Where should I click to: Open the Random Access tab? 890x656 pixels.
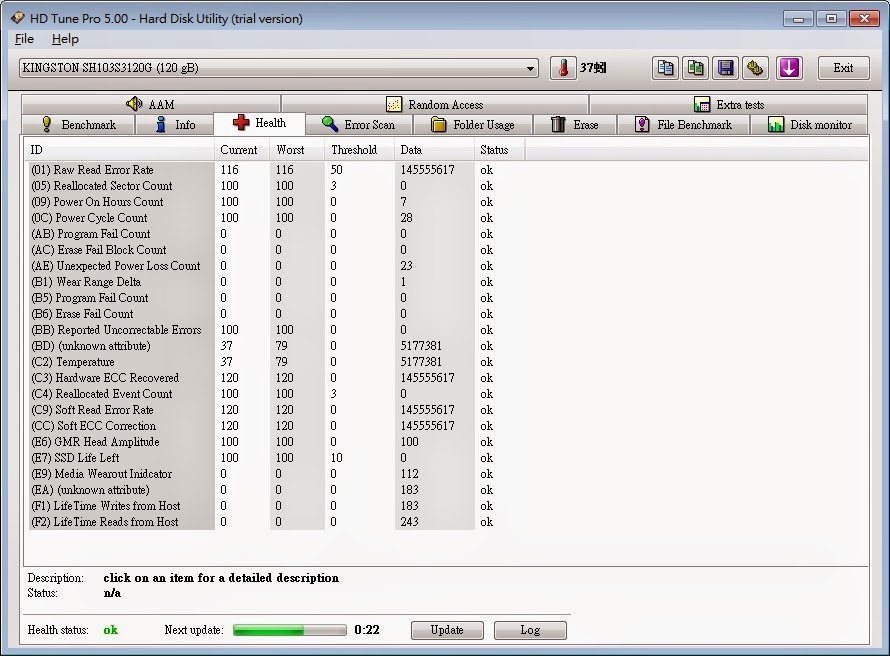coord(435,104)
